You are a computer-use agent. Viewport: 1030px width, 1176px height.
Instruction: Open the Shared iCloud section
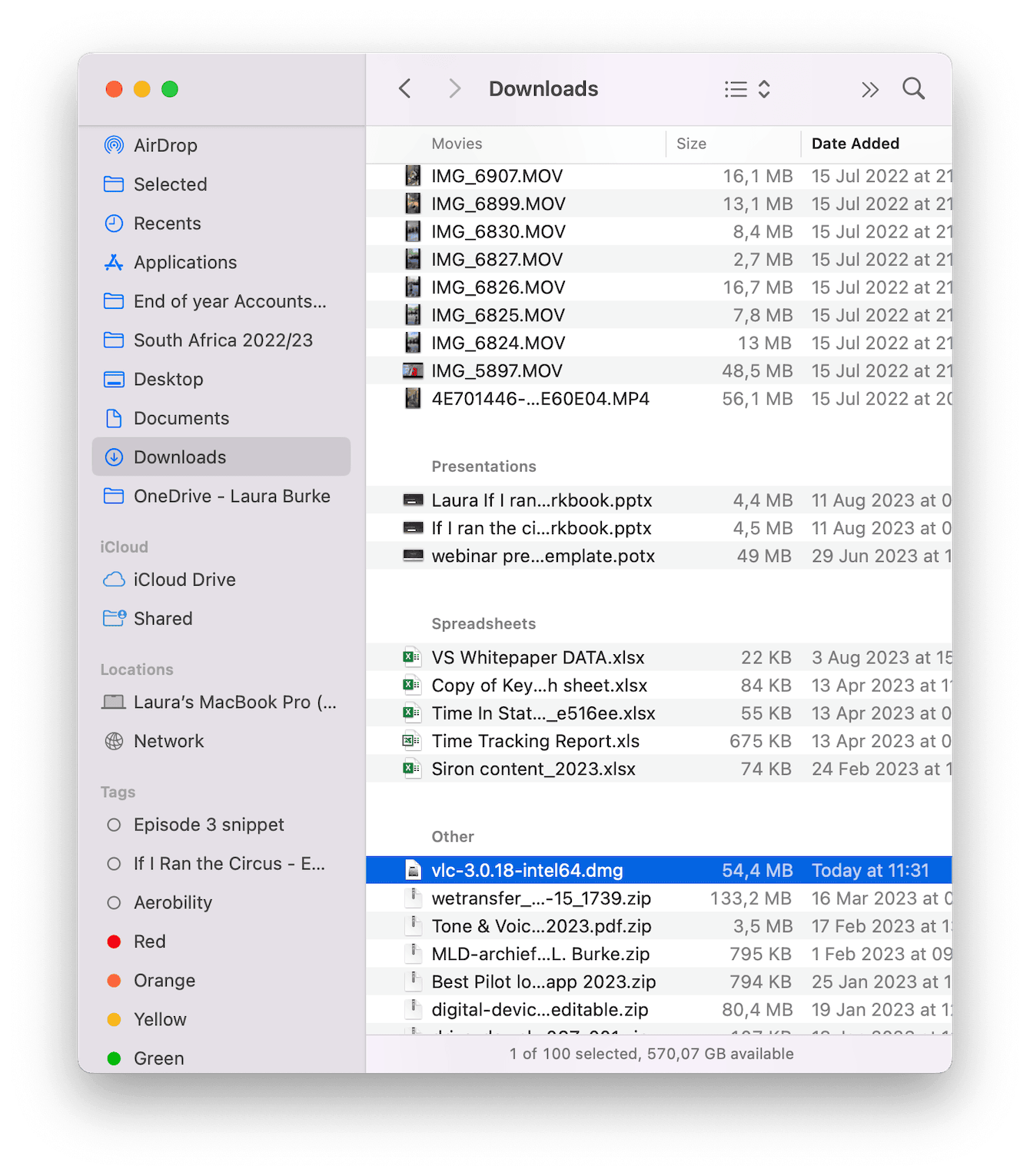pyautogui.click(x=163, y=618)
